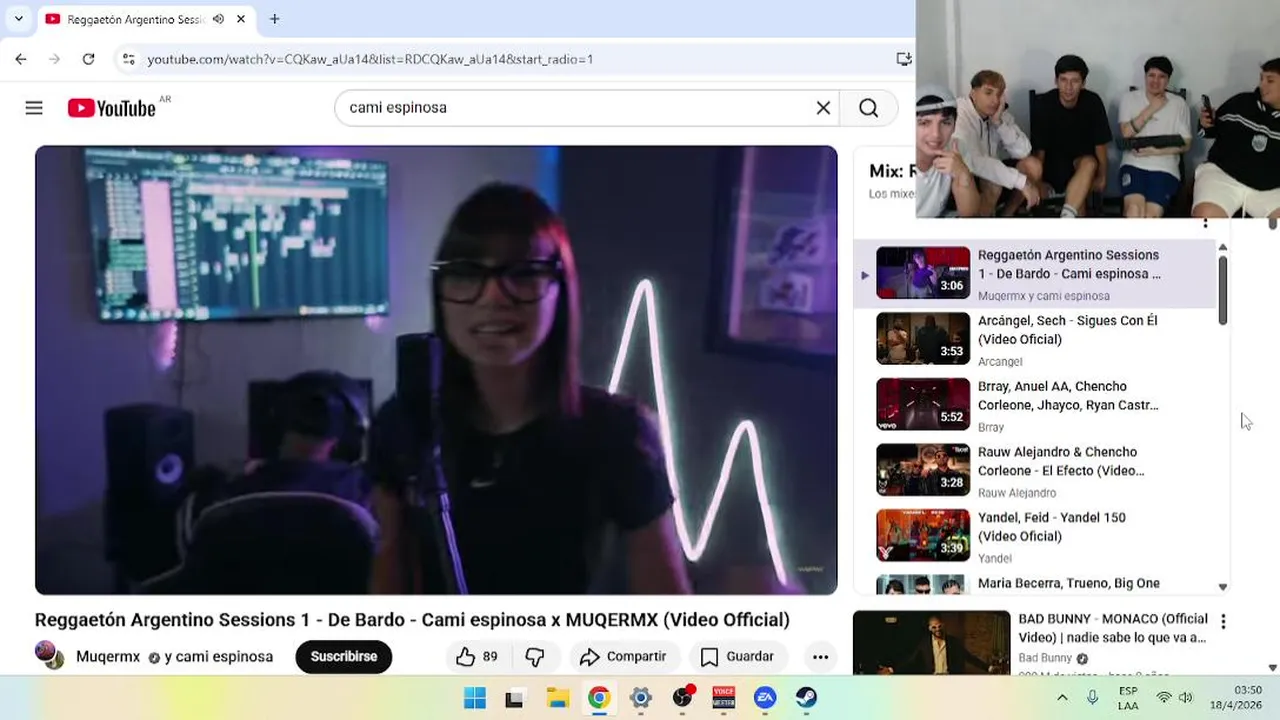Mute the tab via speaker icon

tap(218, 19)
